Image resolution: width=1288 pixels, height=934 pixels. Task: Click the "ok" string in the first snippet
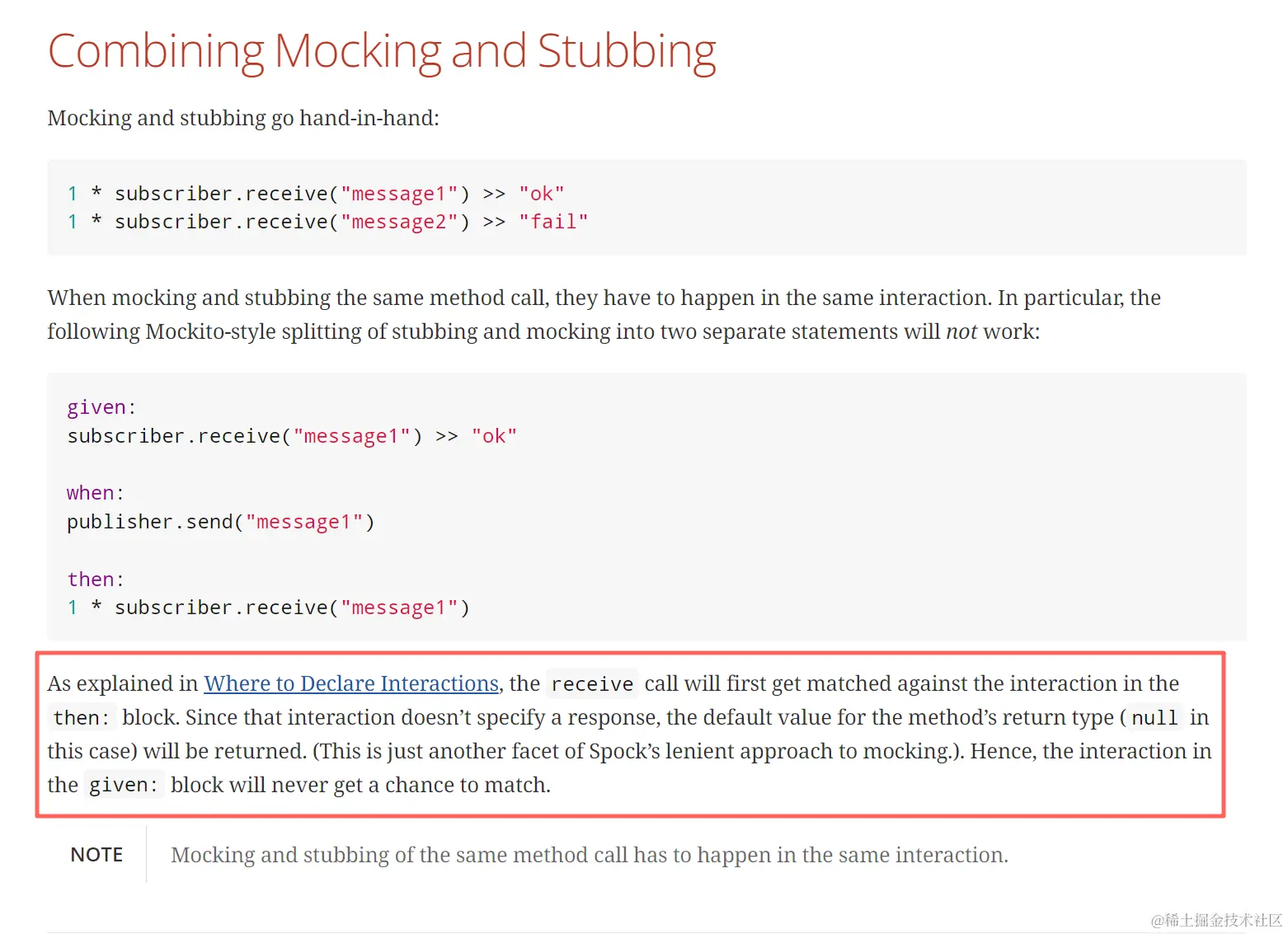click(x=542, y=194)
